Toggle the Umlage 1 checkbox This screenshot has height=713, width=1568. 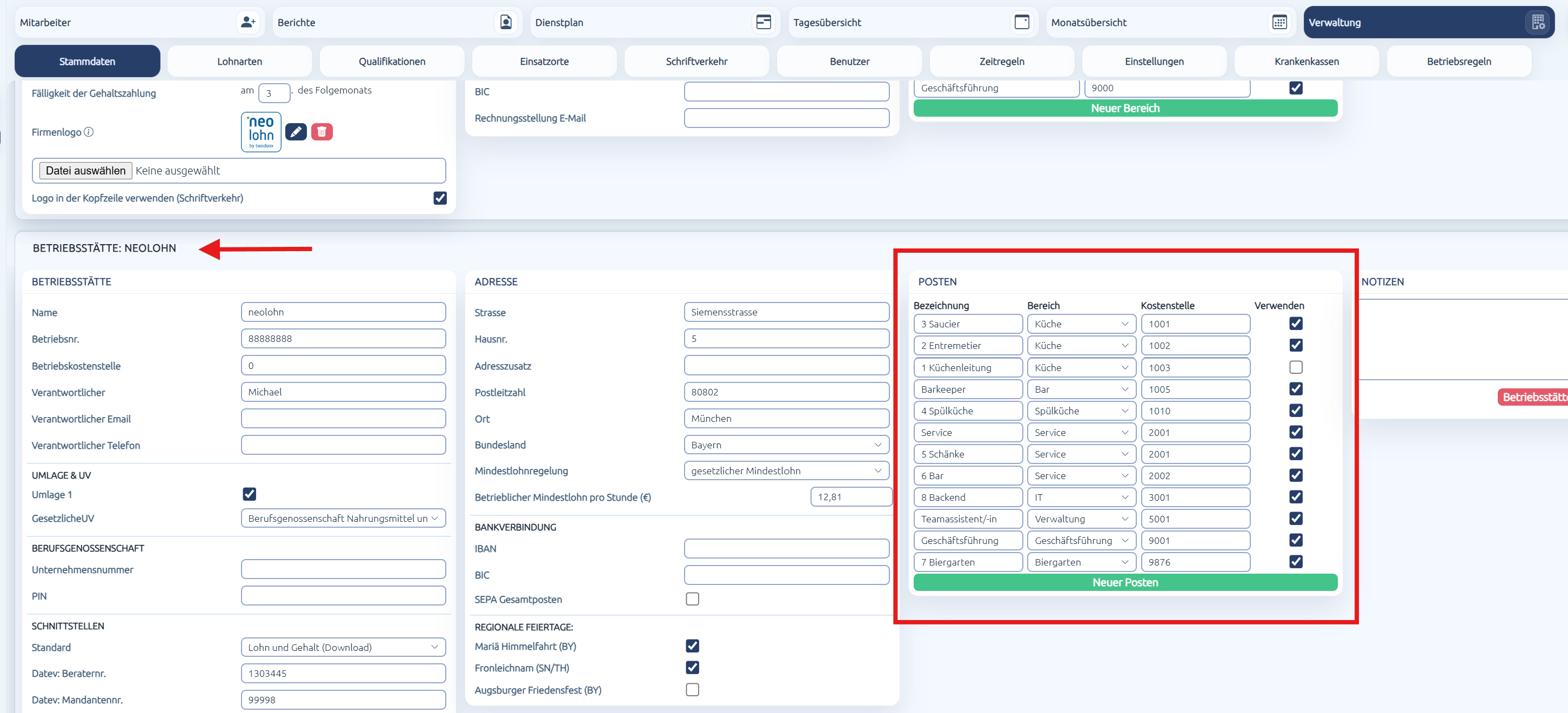(x=250, y=494)
